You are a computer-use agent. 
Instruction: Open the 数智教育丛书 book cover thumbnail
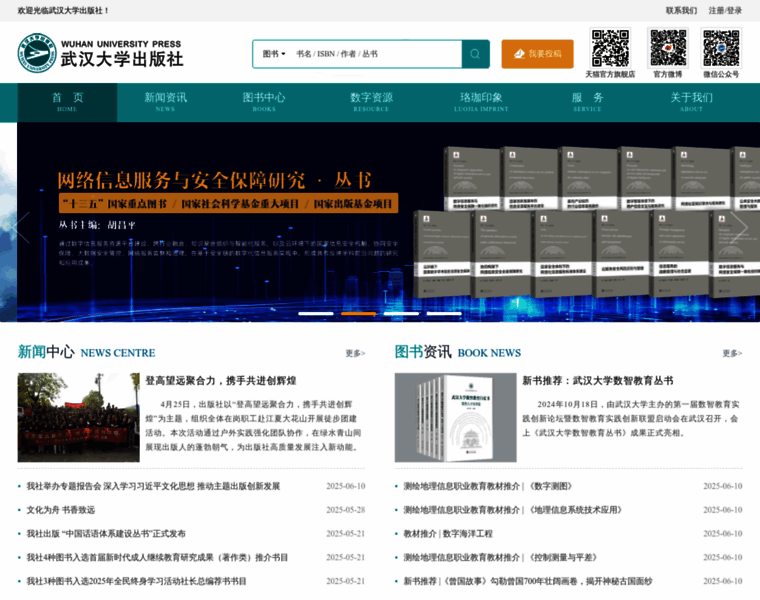(x=456, y=417)
